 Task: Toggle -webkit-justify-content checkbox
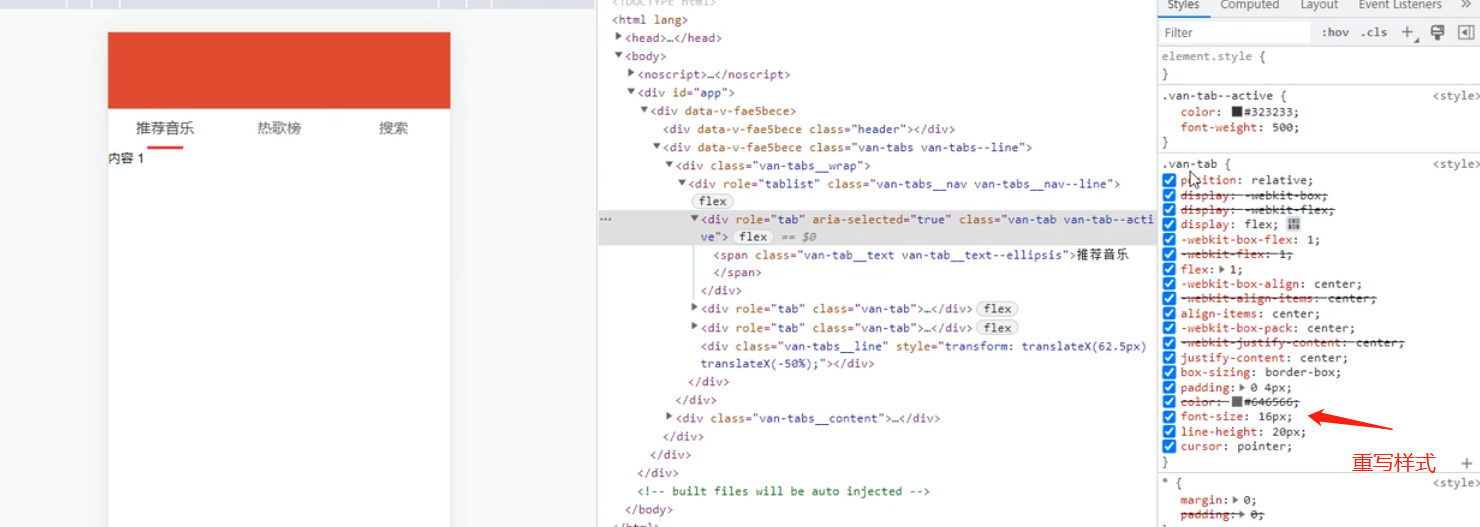click(x=1169, y=343)
